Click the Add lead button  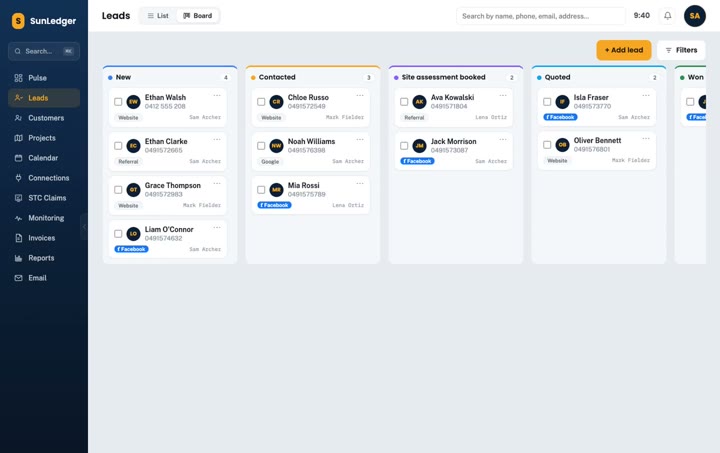click(x=624, y=50)
